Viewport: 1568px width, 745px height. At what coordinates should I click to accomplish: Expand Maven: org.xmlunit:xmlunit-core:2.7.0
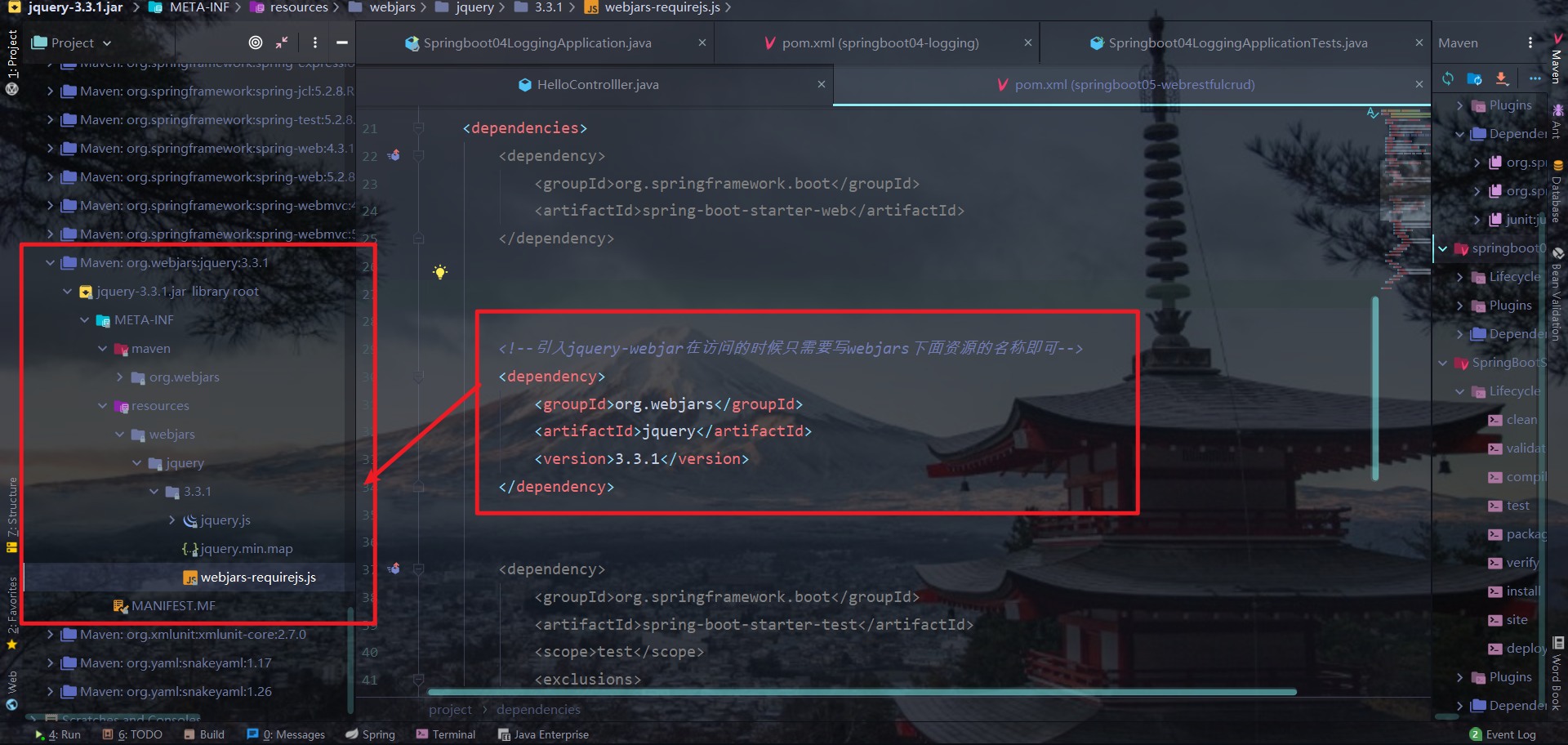pos(51,635)
